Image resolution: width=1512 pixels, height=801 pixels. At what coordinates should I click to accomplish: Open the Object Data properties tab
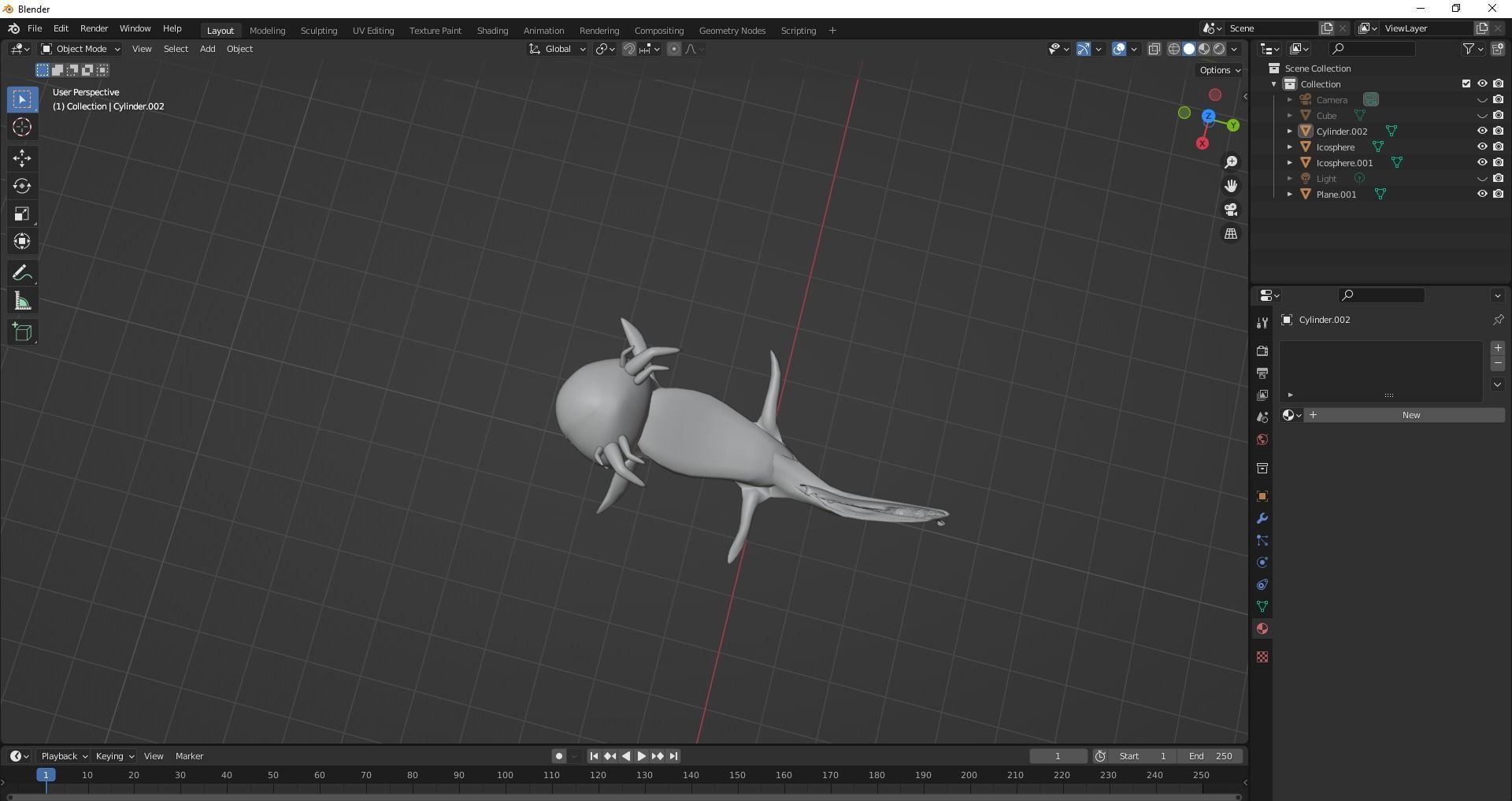(1262, 606)
